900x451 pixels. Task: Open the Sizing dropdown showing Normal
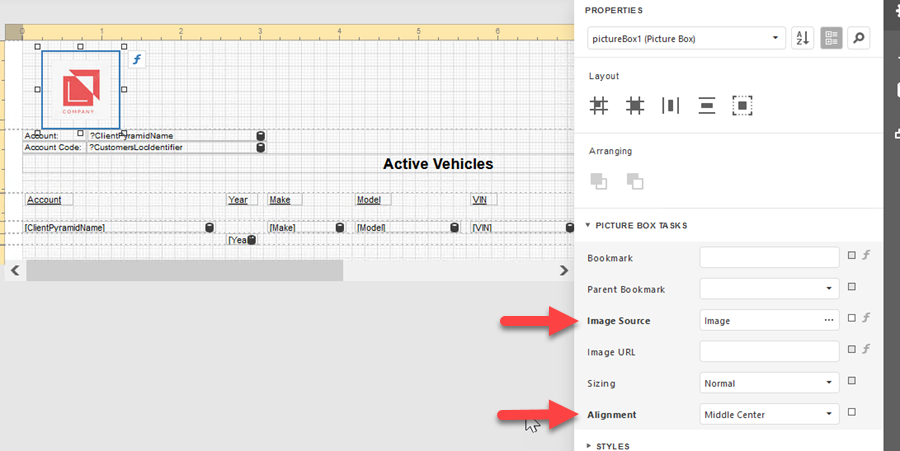point(769,382)
